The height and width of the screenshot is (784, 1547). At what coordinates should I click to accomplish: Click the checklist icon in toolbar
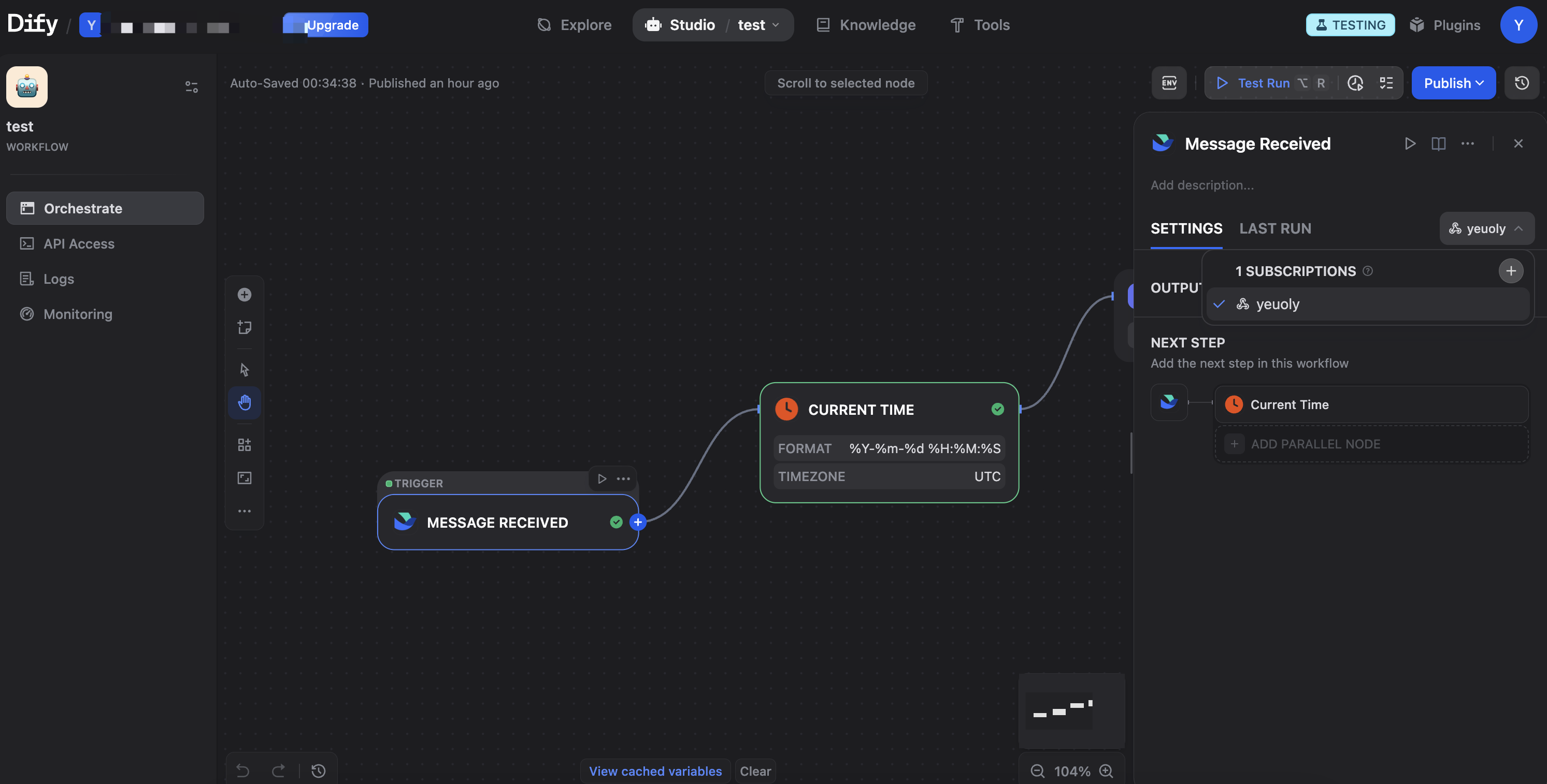tap(1386, 83)
